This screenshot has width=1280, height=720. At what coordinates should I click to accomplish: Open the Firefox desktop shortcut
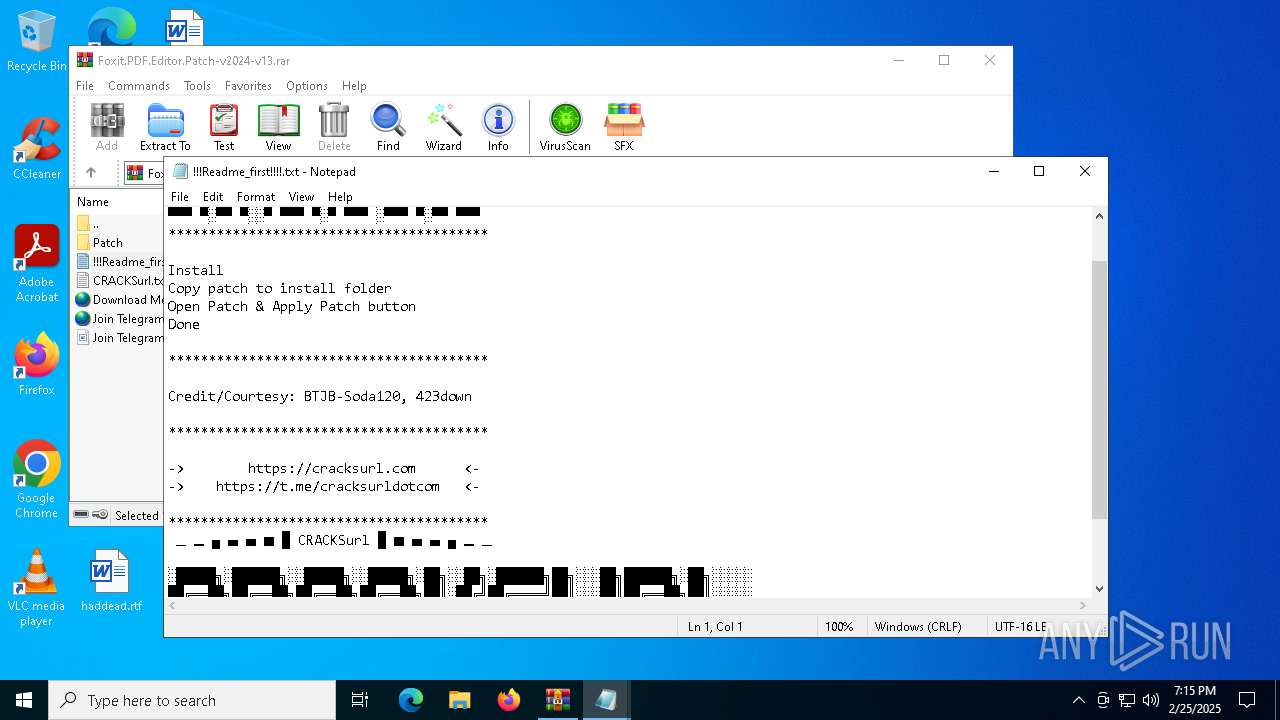point(36,365)
